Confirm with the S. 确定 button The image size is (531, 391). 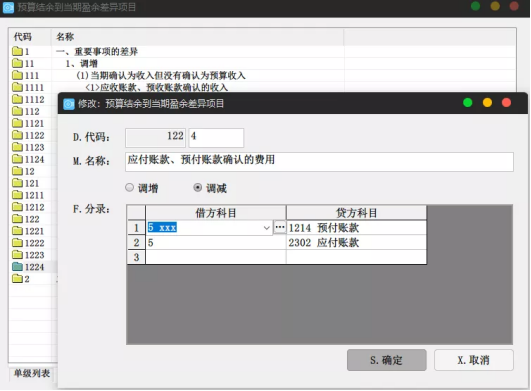(386, 360)
